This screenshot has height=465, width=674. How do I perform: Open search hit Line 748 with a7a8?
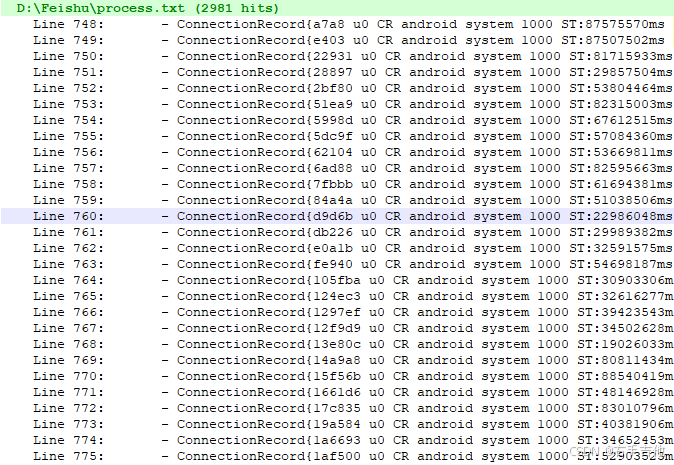[x=337, y=24]
